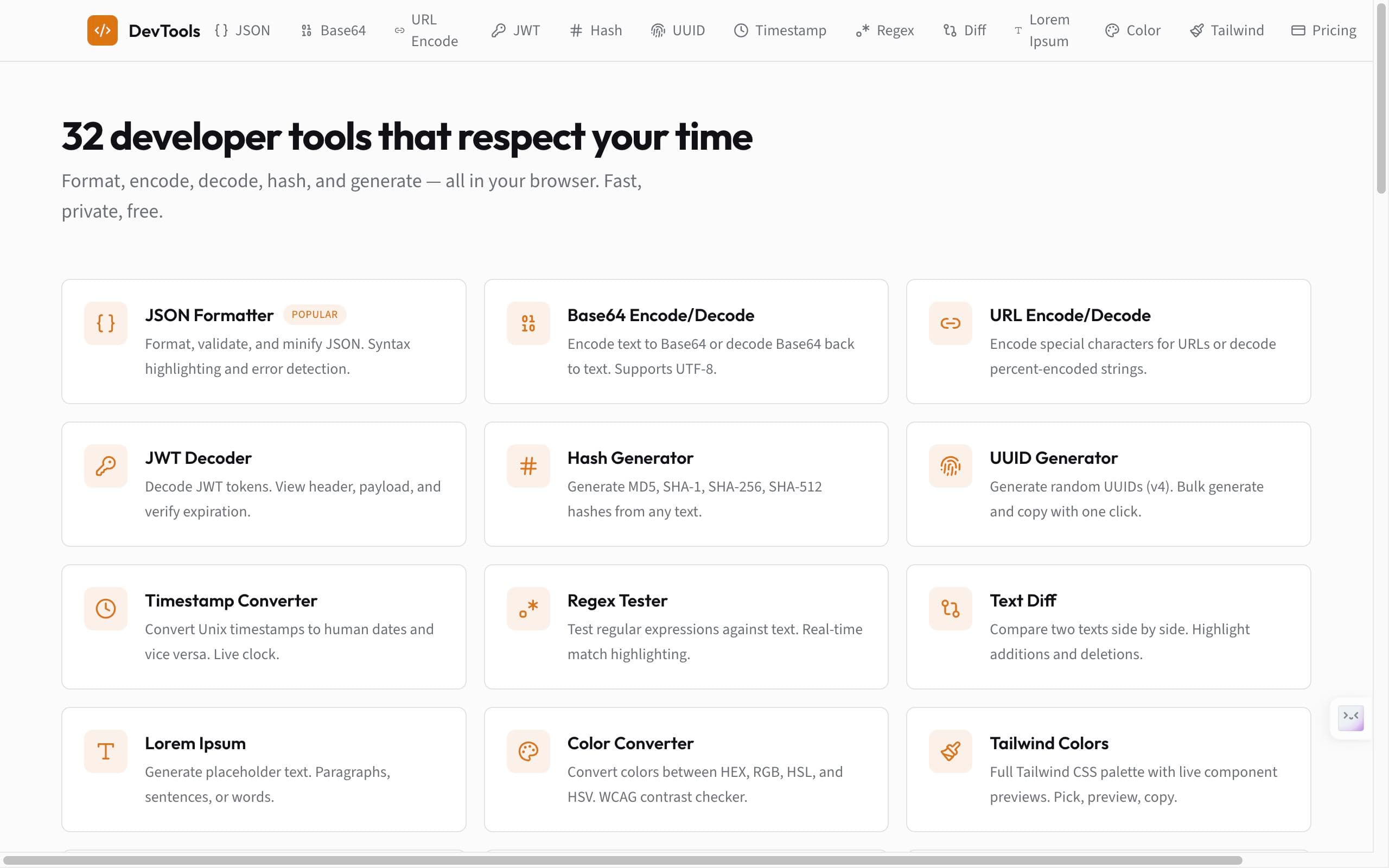Image resolution: width=1389 pixels, height=868 pixels.
Task: Open the URL Encode/Decode card title
Action: pos(1070,315)
